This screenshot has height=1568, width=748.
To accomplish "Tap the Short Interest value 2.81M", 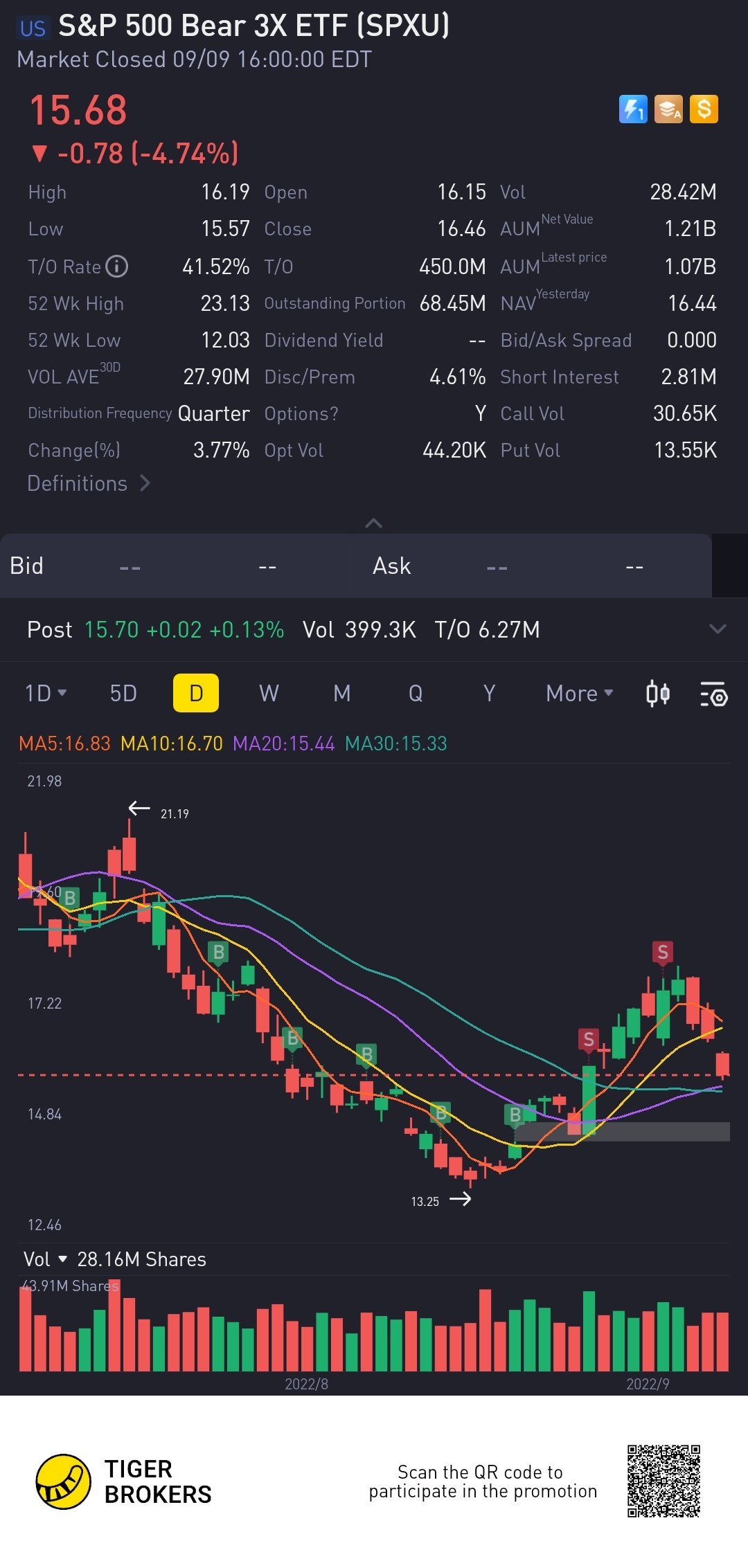I will [x=689, y=377].
